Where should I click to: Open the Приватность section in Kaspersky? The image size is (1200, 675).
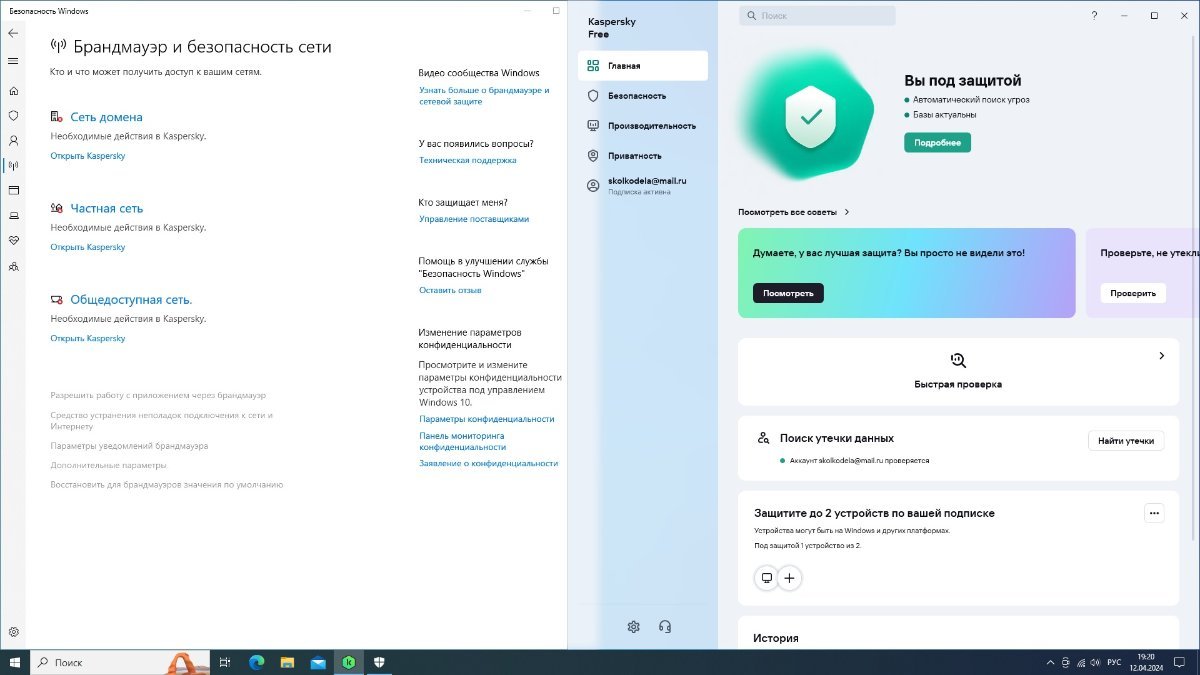(x=643, y=156)
